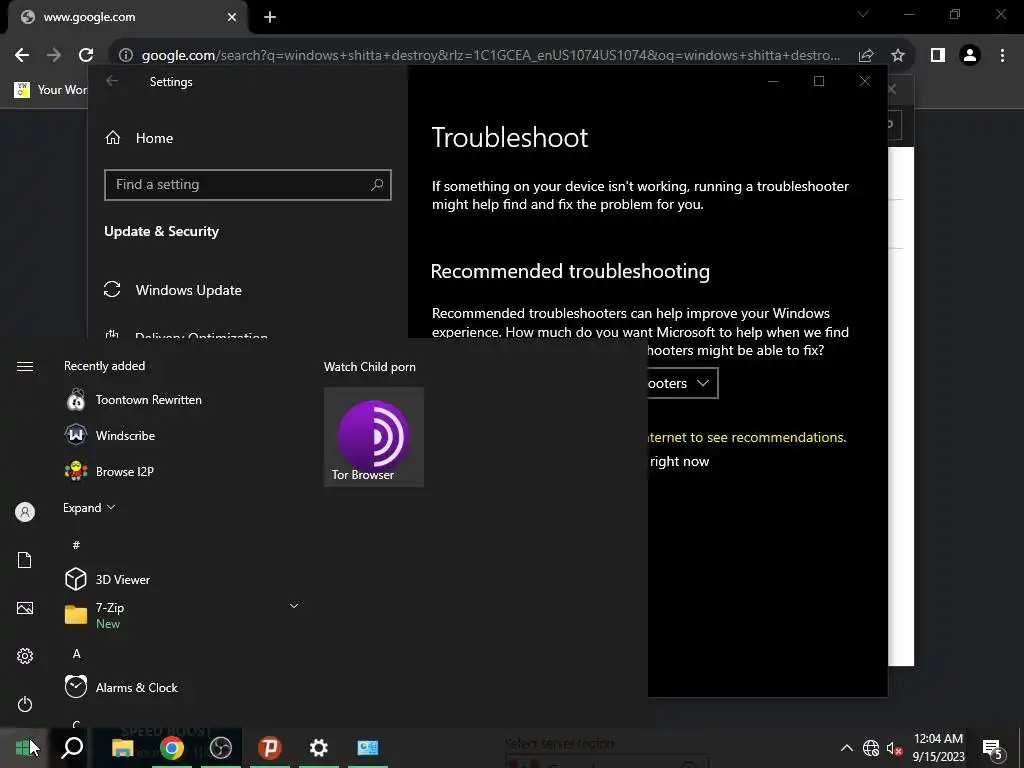This screenshot has height=768, width=1024.
Task: Switch to Chrome from the taskbar
Action: (172, 748)
